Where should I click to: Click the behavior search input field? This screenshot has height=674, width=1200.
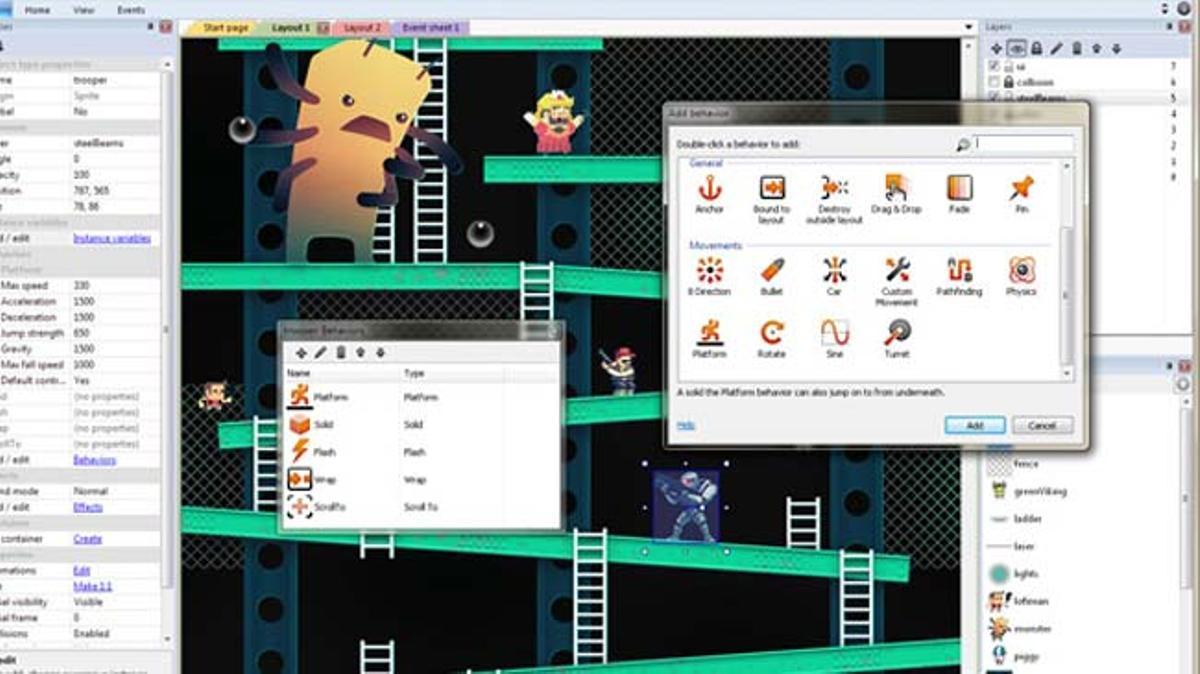(x=1020, y=143)
